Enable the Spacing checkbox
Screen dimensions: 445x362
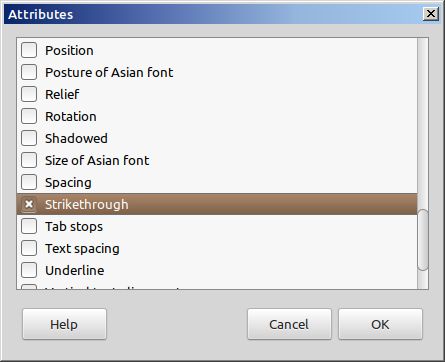(29, 182)
